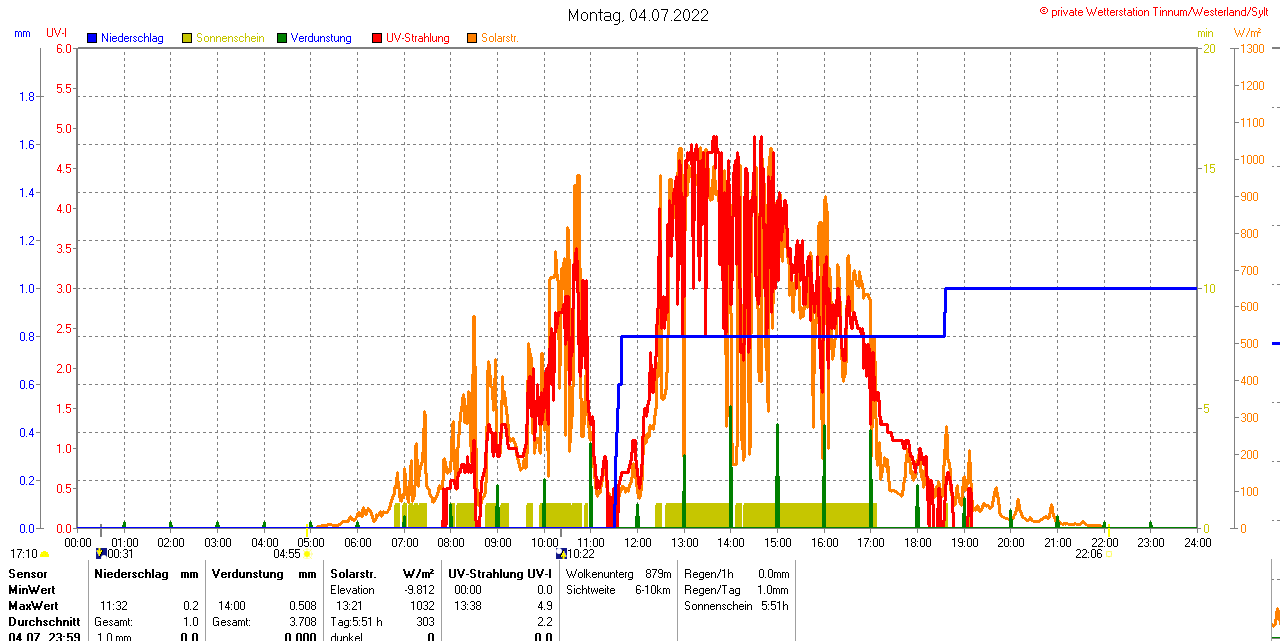Image resolution: width=1280 pixels, height=641 pixels.
Task: Click the yellow sun icon beside 17:10
Action: point(44,554)
